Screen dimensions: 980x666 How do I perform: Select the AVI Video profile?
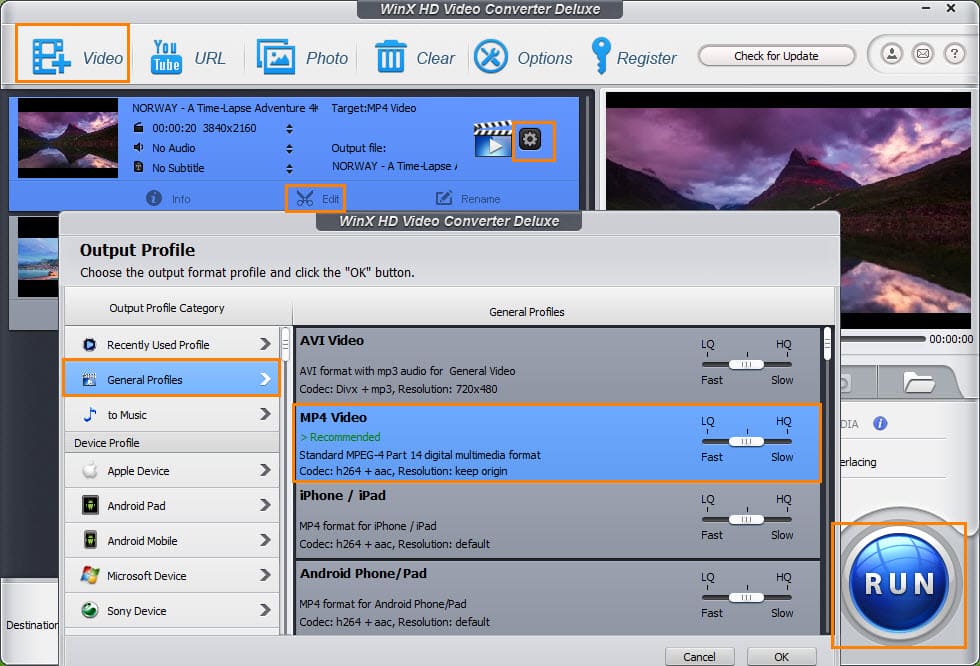coord(558,364)
